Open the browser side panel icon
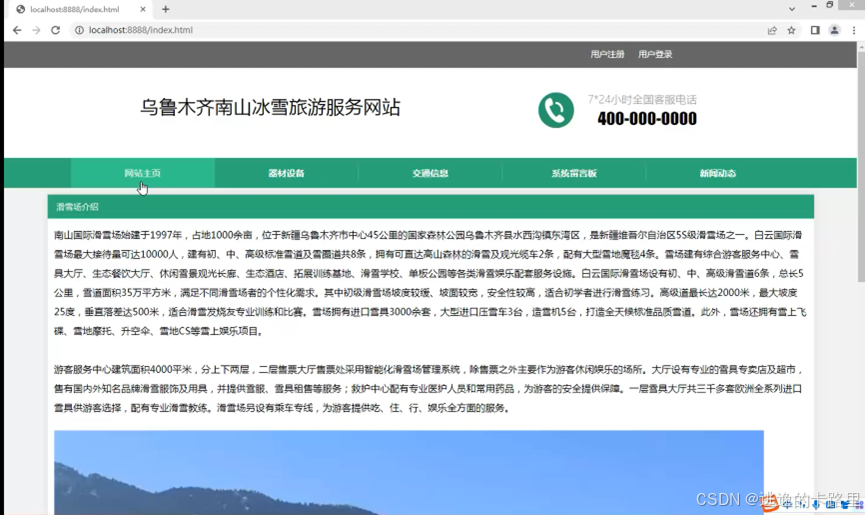 tap(815, 30)
